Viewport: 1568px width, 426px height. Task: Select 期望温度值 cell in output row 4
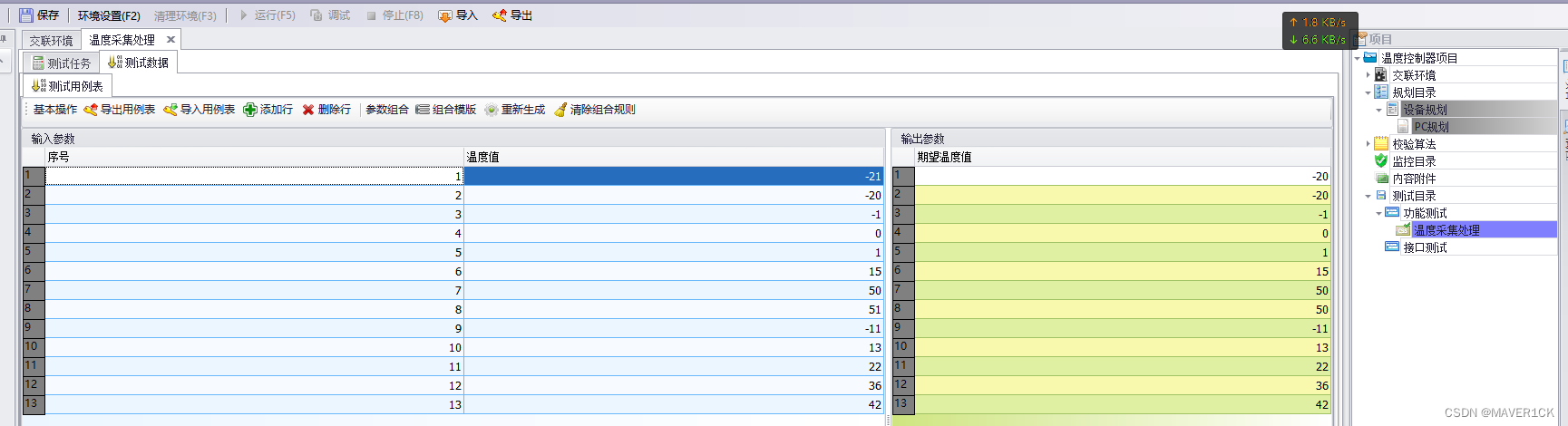[x=1122, y=233]
